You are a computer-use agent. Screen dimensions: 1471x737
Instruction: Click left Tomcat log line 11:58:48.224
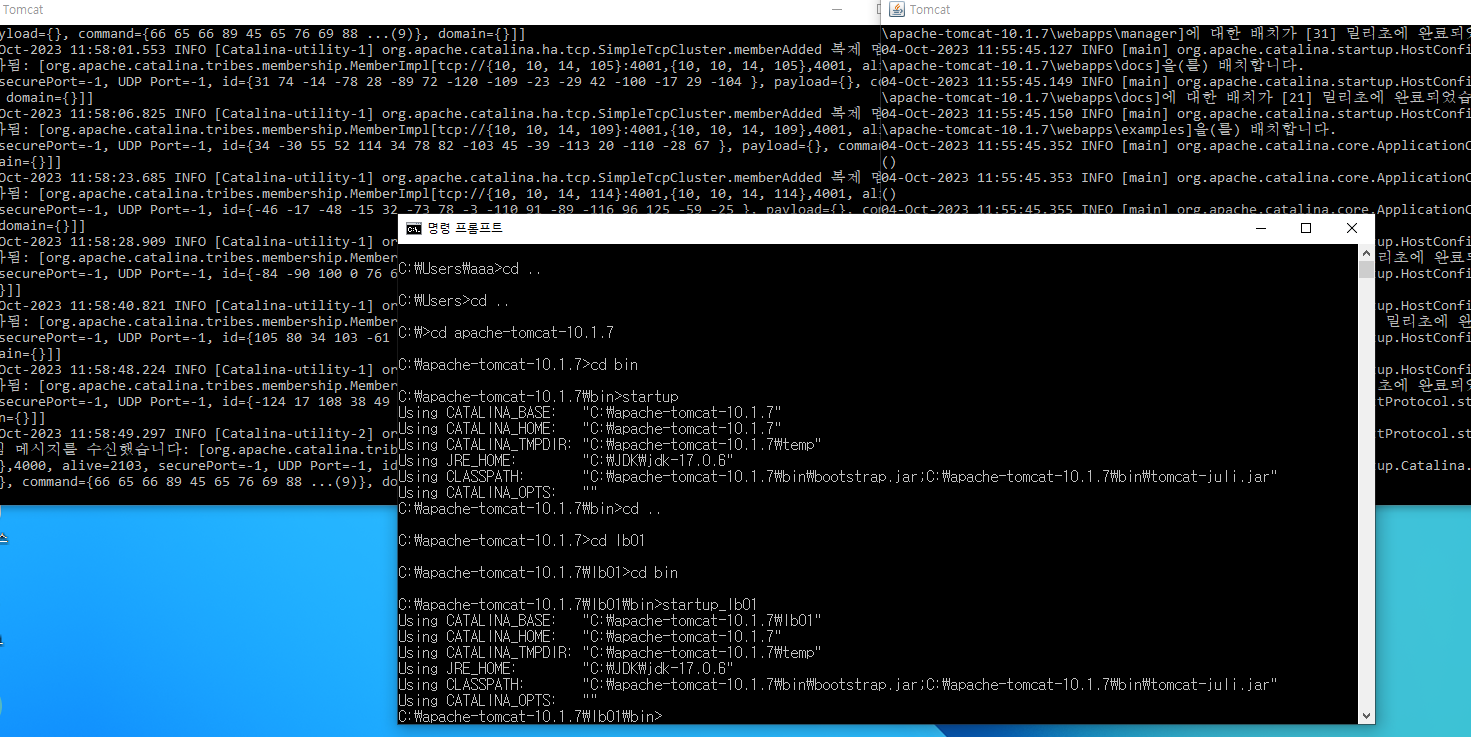(199, 369)
